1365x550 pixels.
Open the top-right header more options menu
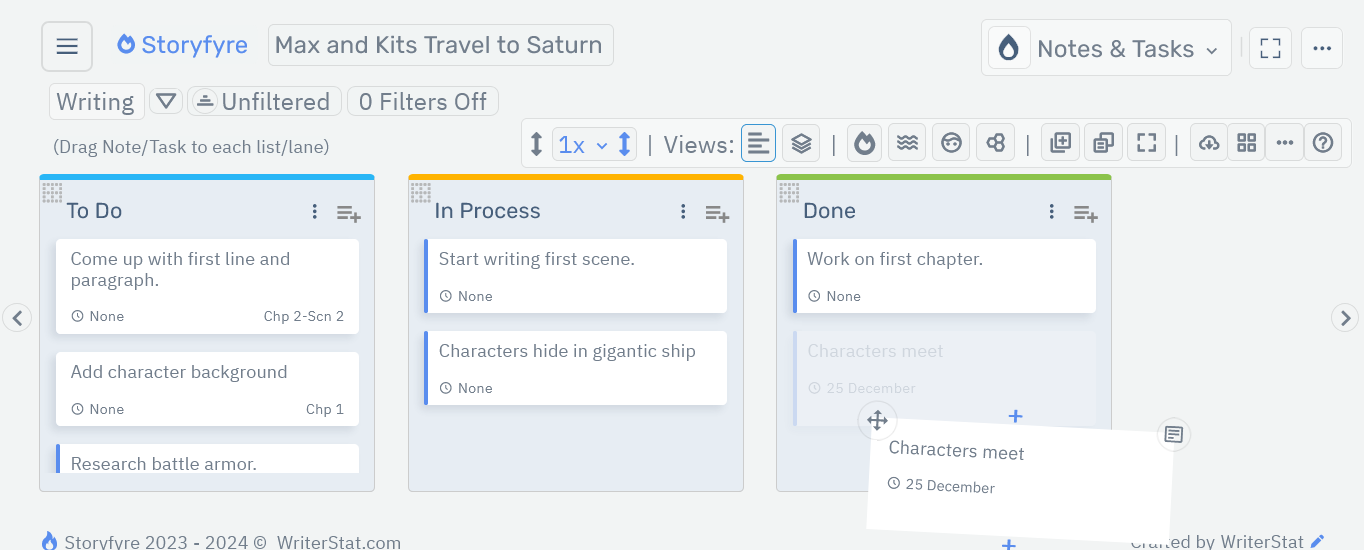point(1321,48)
